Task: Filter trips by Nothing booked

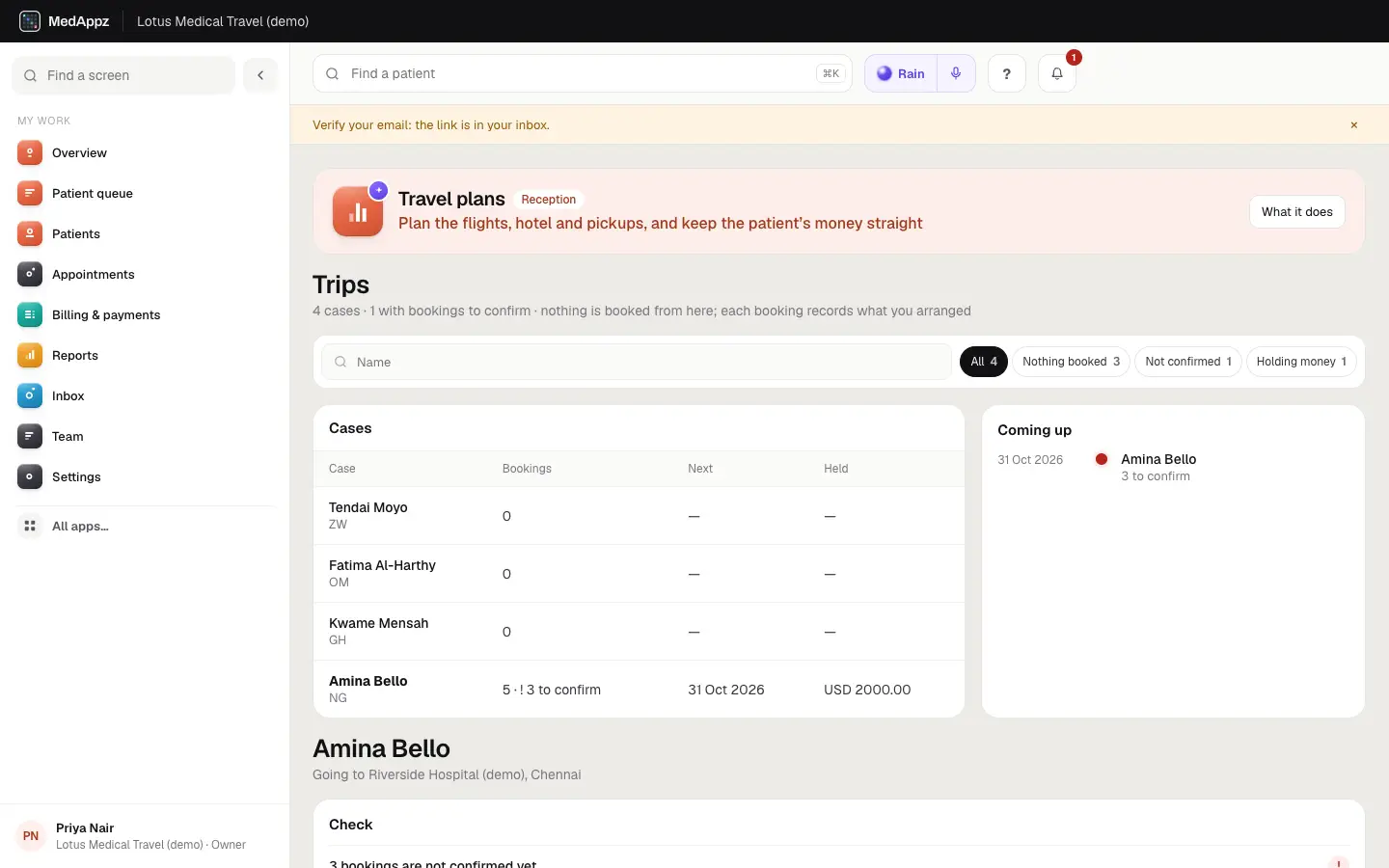Action: coord(1071,362)
